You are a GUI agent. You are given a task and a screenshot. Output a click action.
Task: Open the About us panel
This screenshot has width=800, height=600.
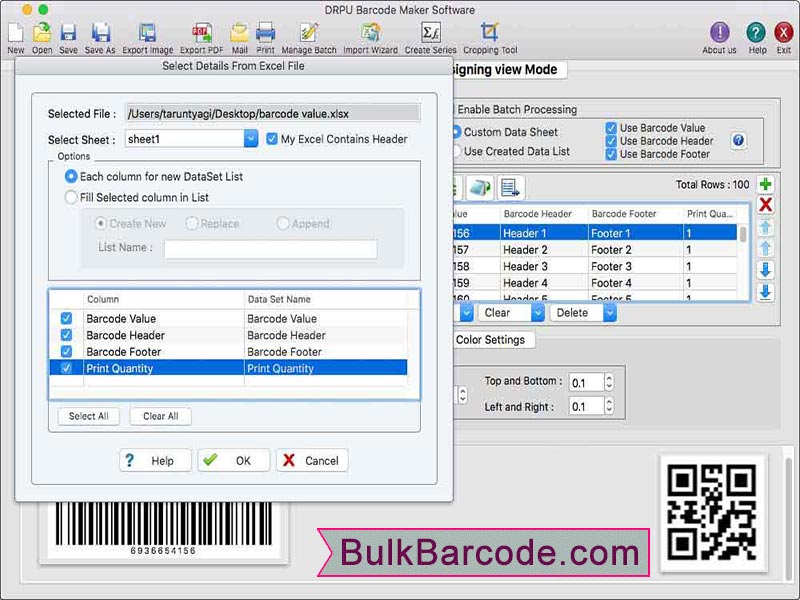click(718, 33)
